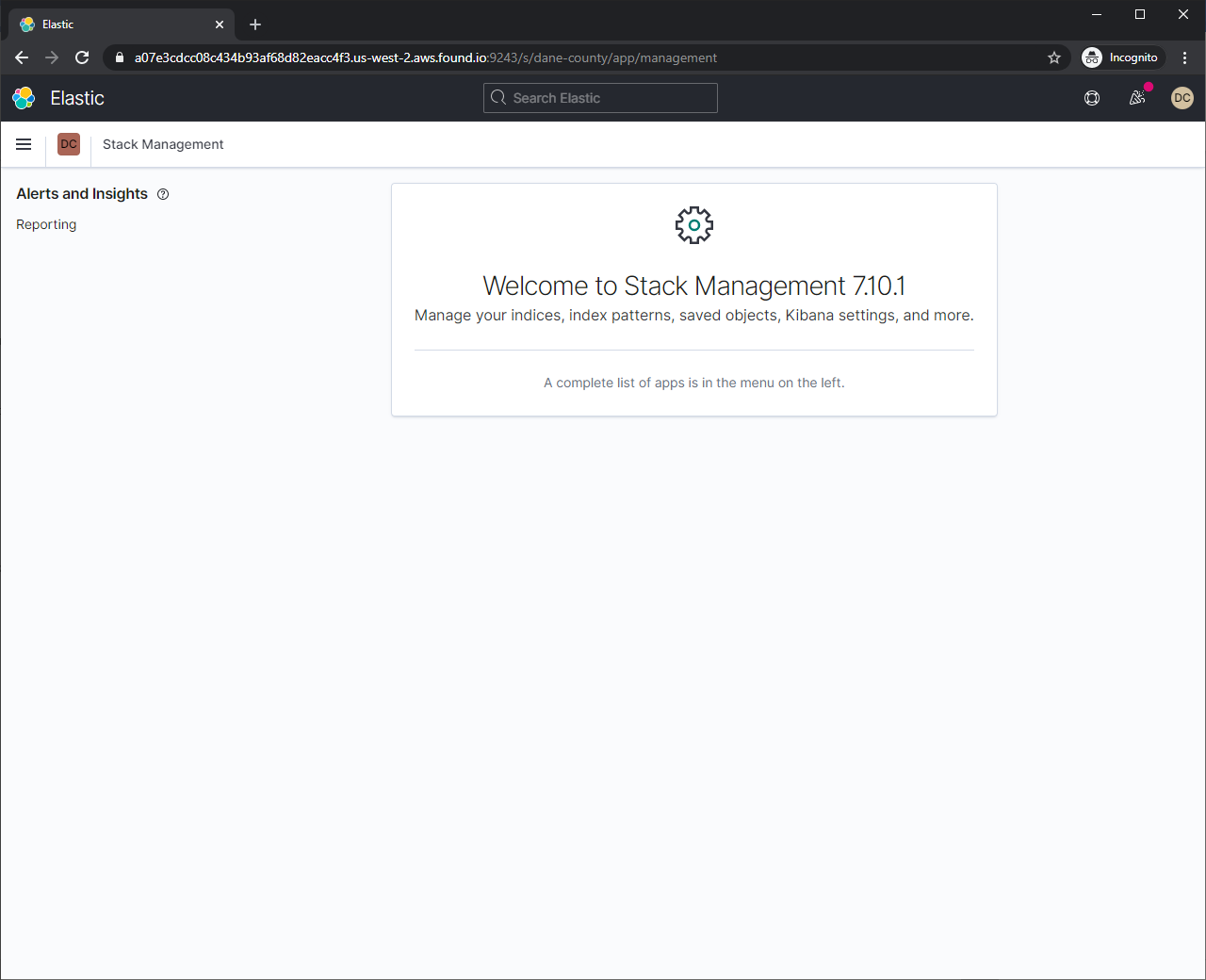Click the 'A complete list of apps' note

pos(694,383)
